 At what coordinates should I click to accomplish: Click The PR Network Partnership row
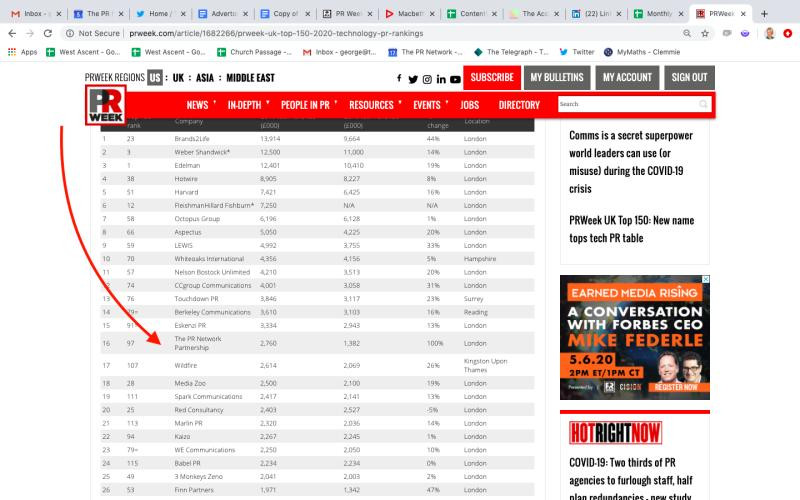(317, 343)
